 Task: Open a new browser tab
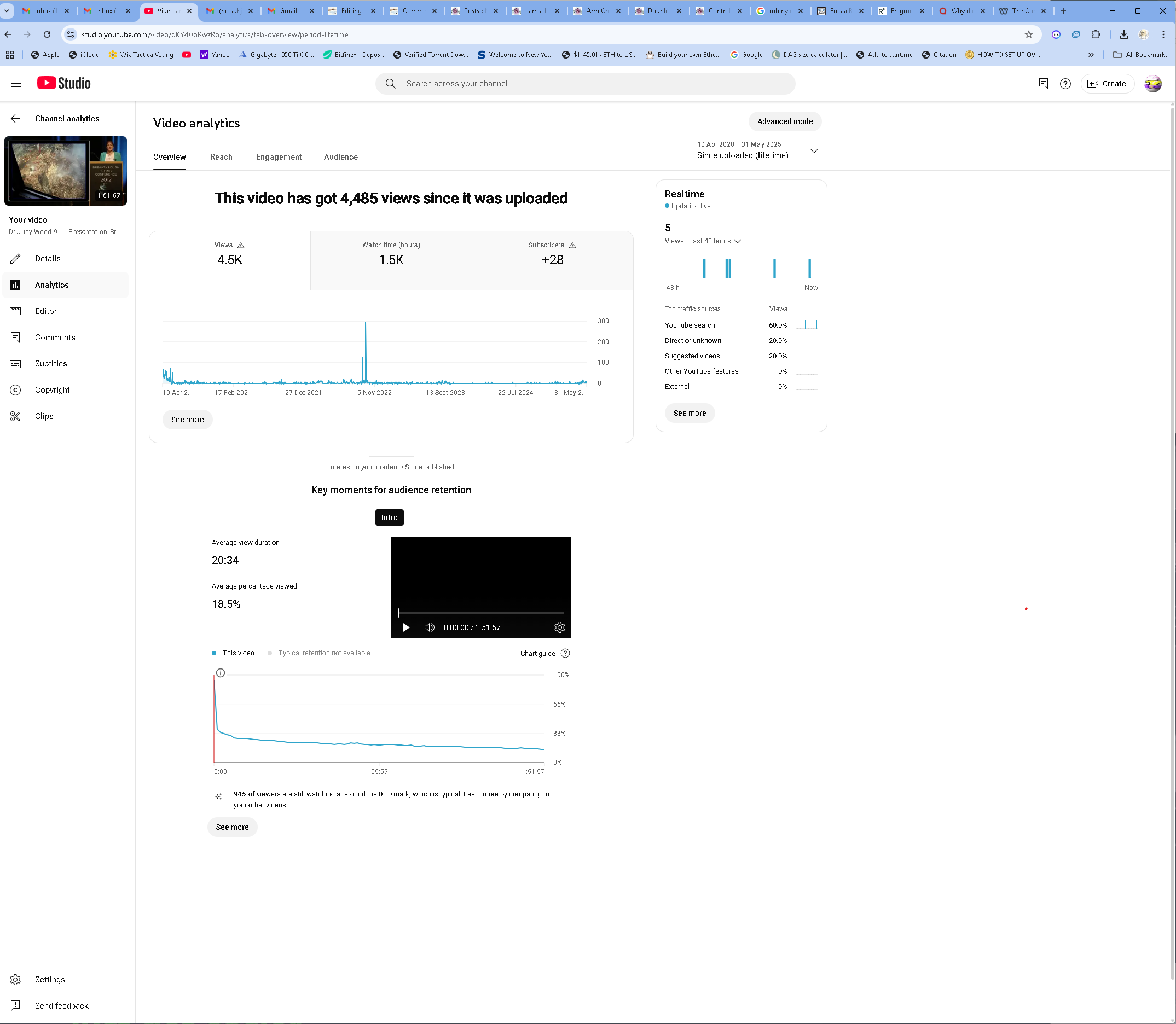[x=1063, y=11]
